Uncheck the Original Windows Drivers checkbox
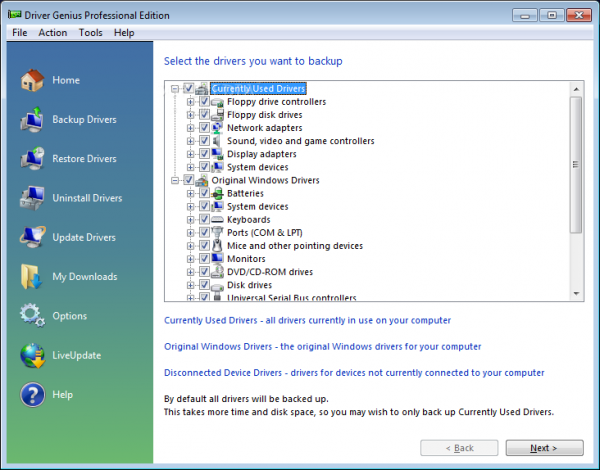Viewport: 600px width, 470px height. pos(188,180)
